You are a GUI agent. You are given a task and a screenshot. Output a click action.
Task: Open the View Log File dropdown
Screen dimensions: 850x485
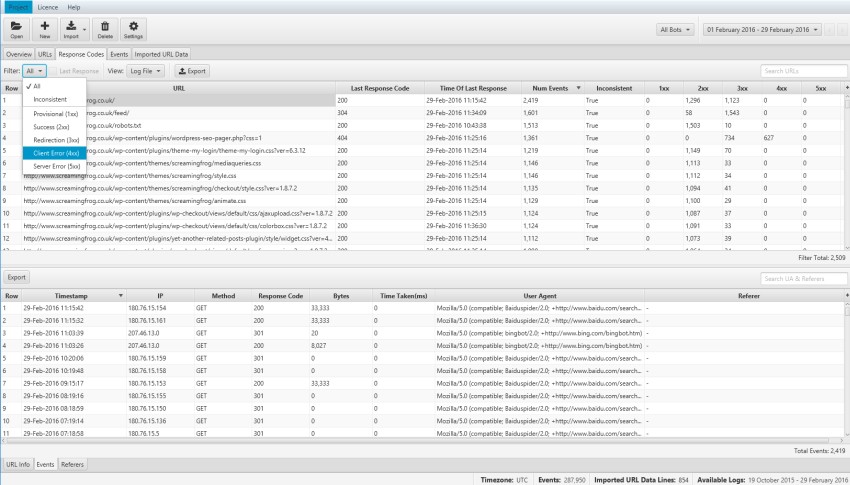tap(145, 71)
